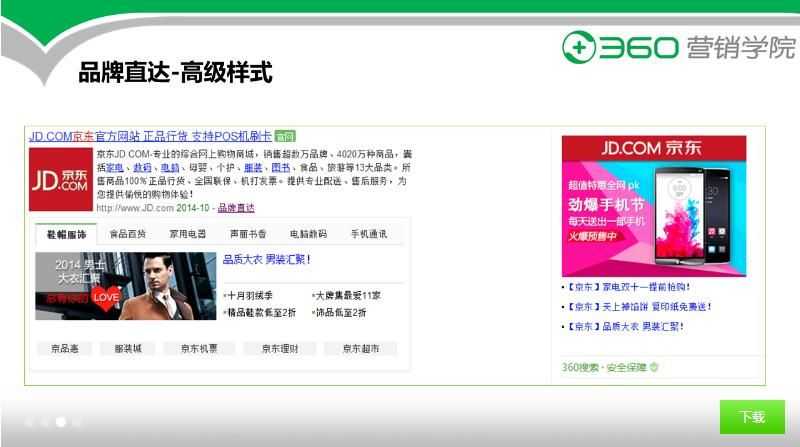Image resolution: width=800 pixels, height=447 pixels.
Task: Click the 家电 link in the description
Action: 115,167
